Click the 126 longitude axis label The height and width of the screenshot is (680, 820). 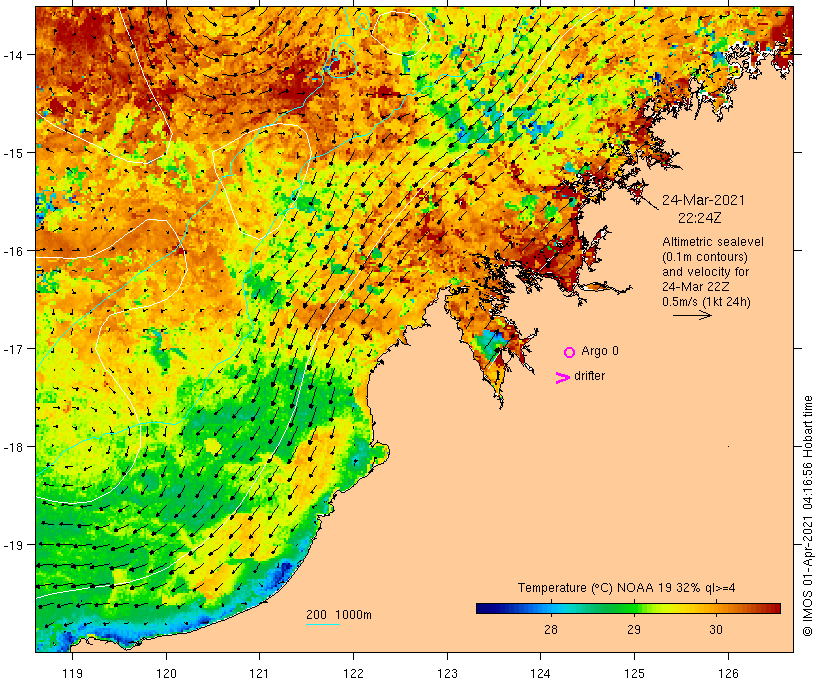coord(728,674)
